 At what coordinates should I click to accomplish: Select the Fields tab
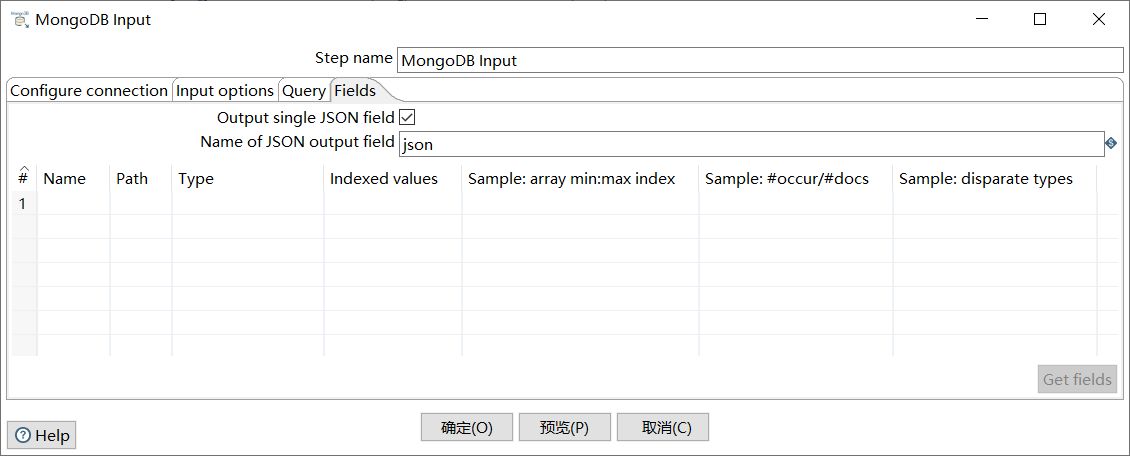355,91
